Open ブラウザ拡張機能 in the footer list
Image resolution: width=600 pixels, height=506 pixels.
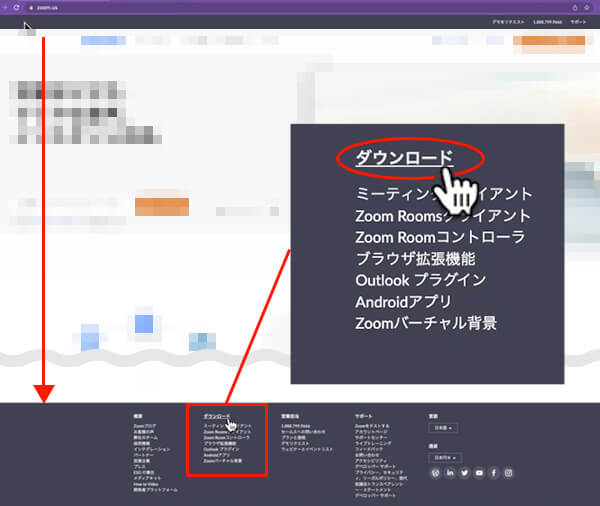[x=220, y=443]
